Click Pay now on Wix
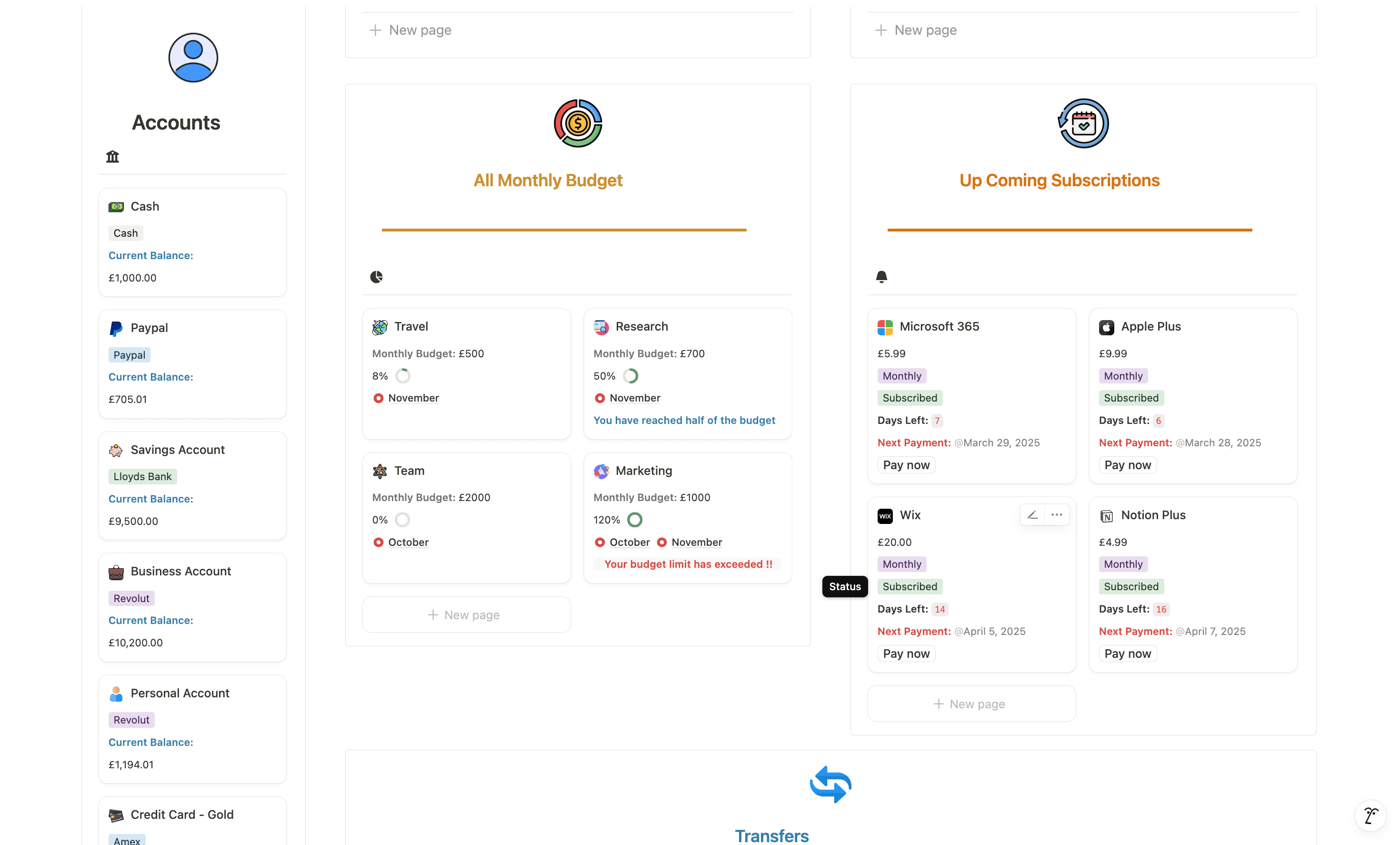 (x=906, y=654)
